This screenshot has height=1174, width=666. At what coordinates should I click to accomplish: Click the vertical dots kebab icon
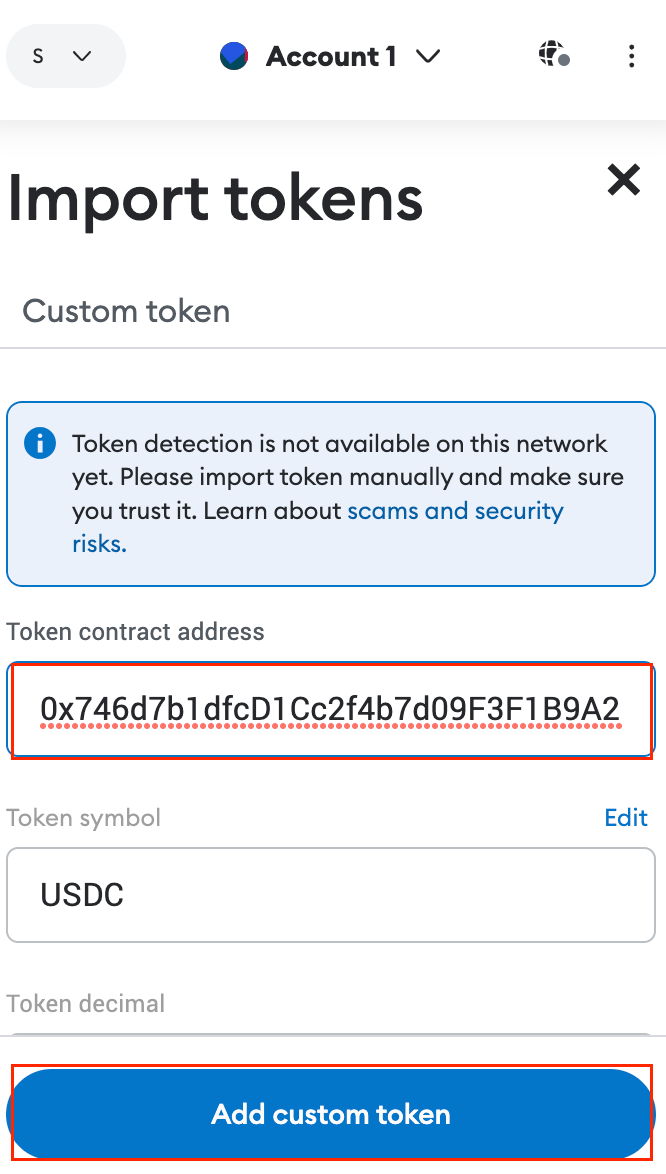click(632, 56)
